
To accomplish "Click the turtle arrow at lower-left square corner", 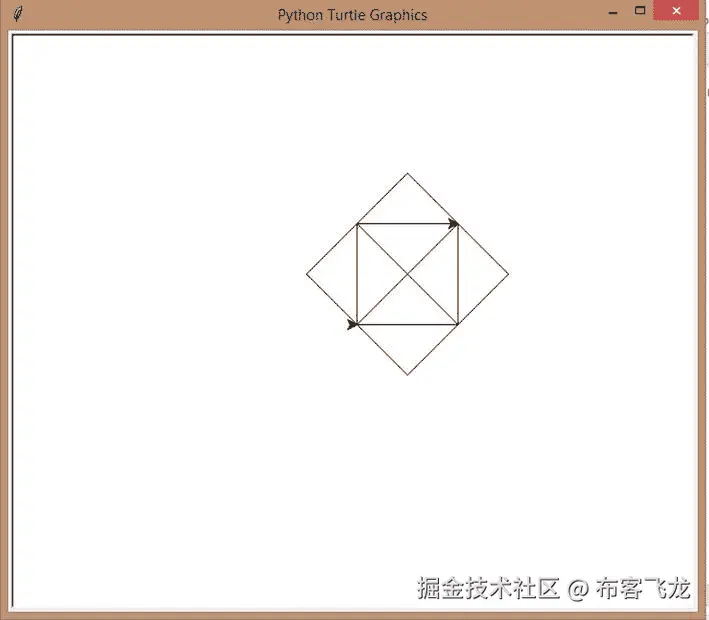I will click(352, 324).
